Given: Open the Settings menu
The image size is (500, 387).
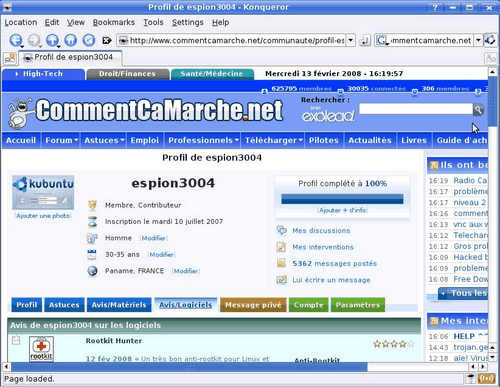Looking at the screenshot, I should tap(188, 22).
